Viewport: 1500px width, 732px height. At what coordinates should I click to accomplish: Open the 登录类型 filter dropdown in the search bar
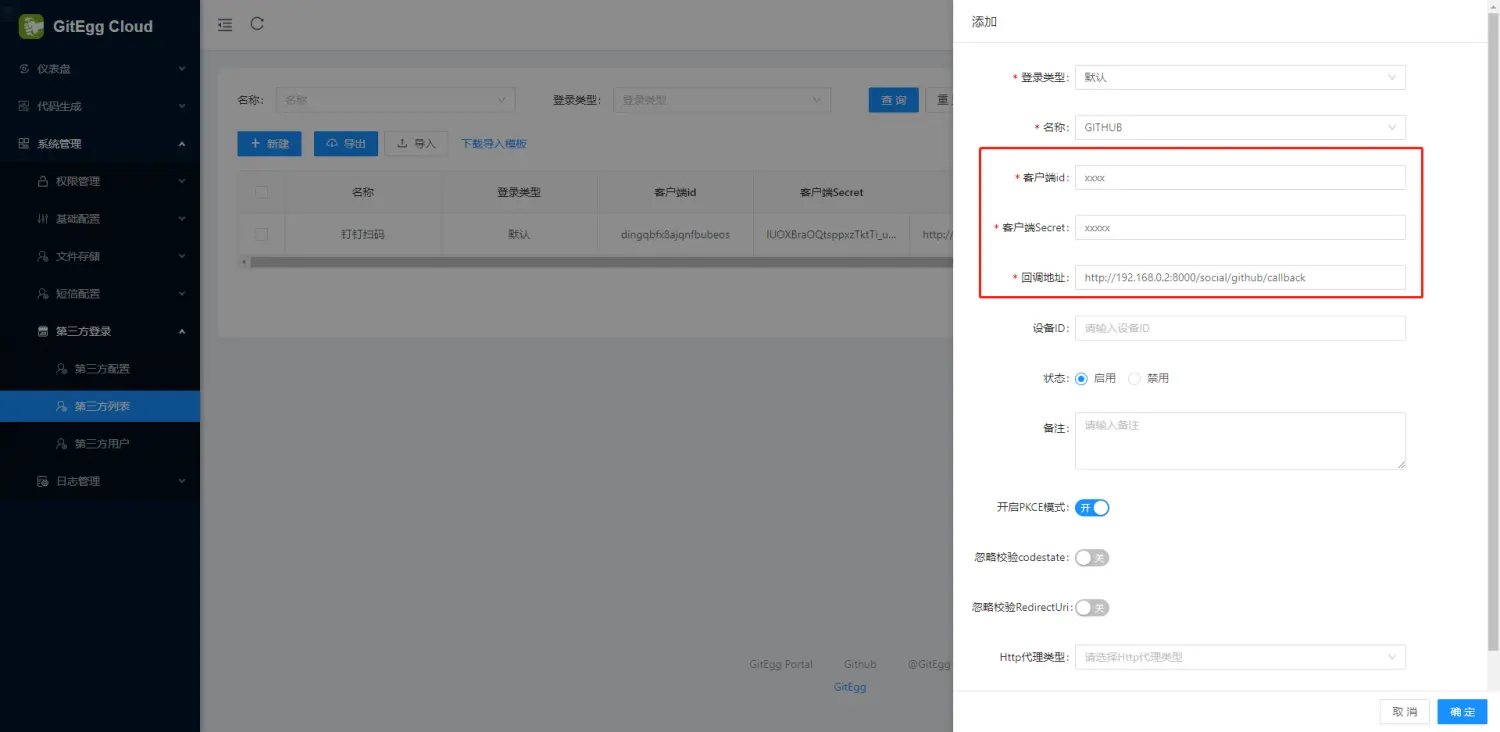click(722, 100)
